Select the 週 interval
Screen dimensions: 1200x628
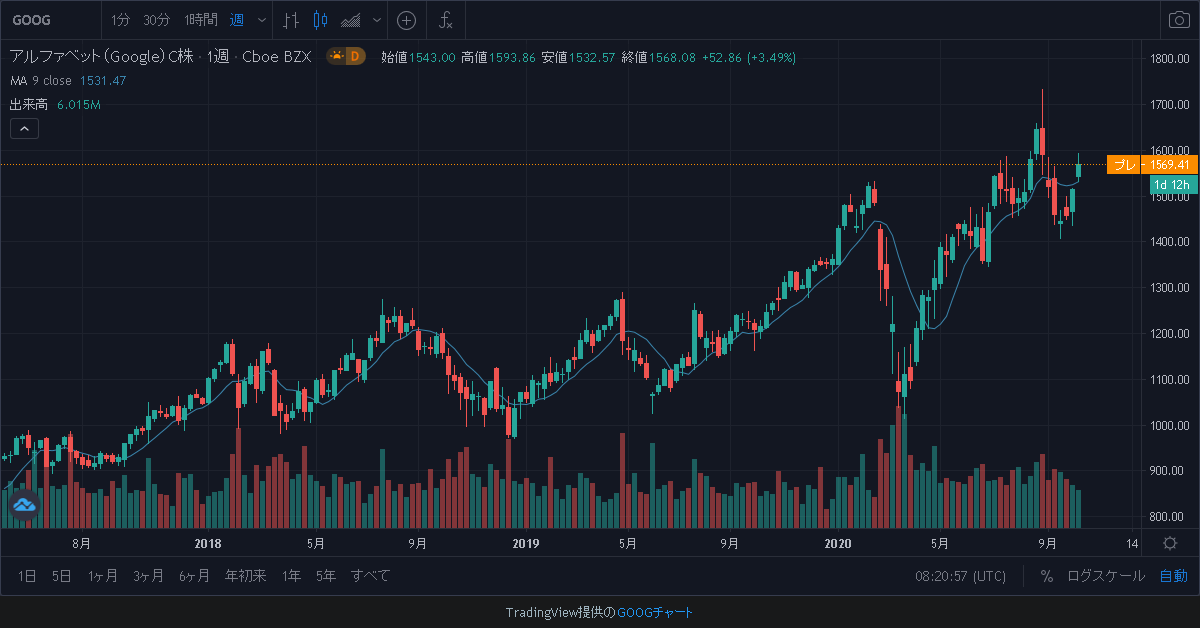point(237,20)
